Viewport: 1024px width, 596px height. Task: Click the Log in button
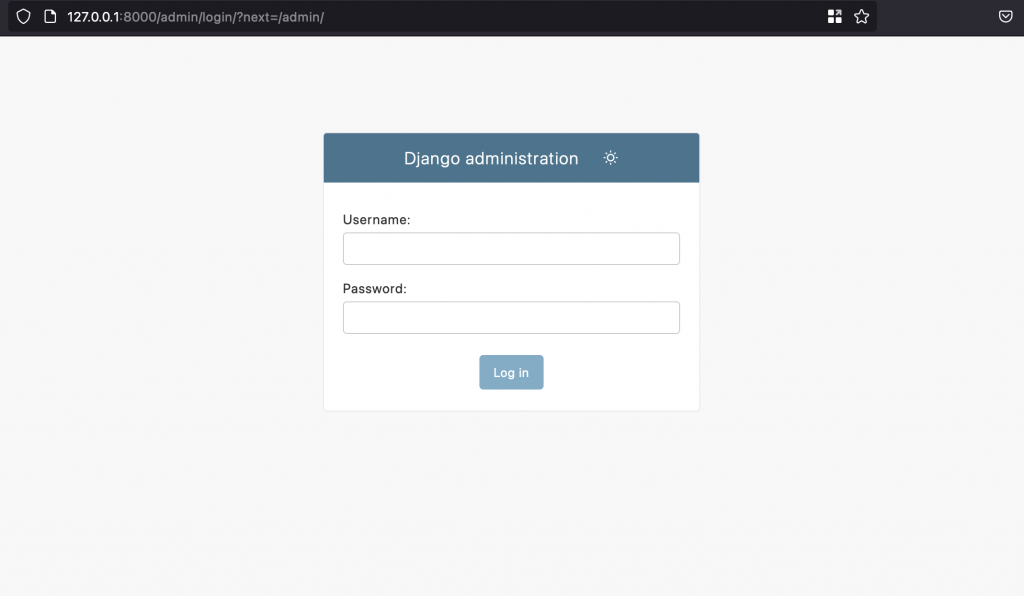(x=511, y=373)
